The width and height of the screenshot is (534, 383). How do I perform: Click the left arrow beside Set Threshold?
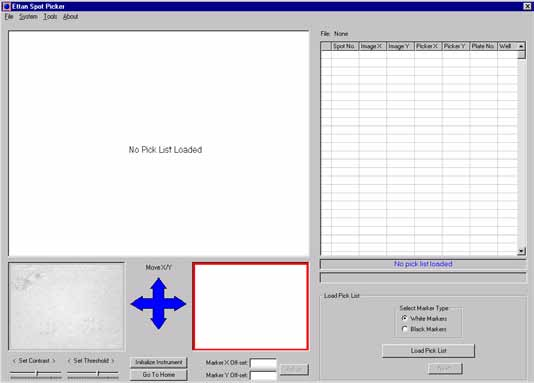point(69,361)
